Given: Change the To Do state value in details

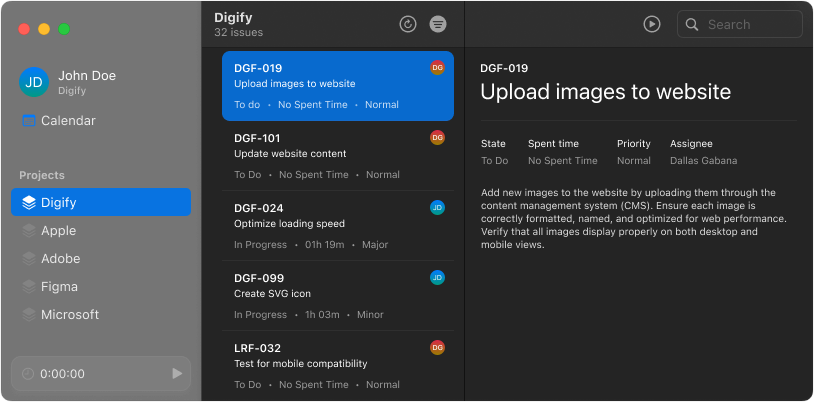Looking at the screenshot, I should tap(494, 161).
